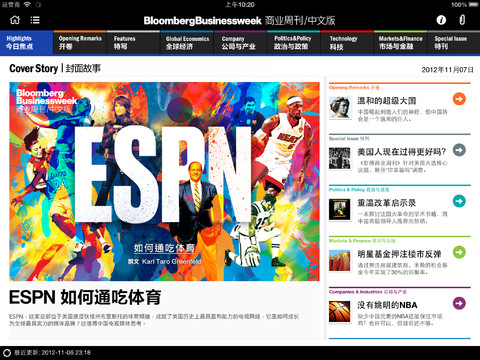
Task: Tap the crowd thumbnail for 美国人现在过得更好吗
Action: [x=340, y=159]
